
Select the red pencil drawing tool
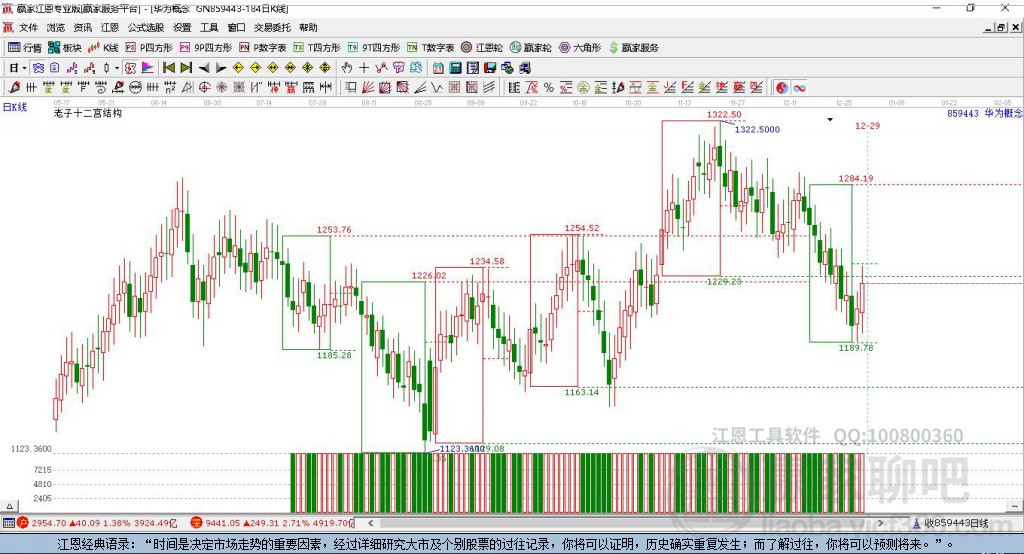pos(14,88)
